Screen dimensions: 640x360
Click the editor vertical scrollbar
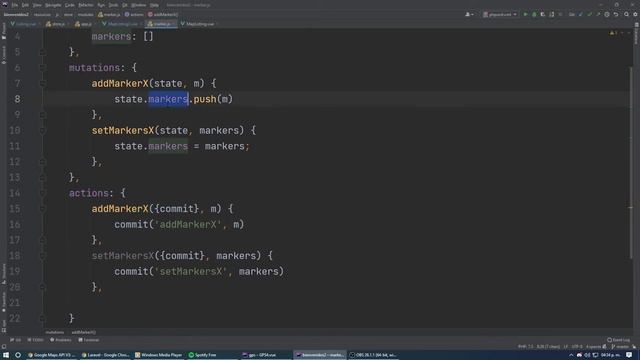[x=631, y=163]
